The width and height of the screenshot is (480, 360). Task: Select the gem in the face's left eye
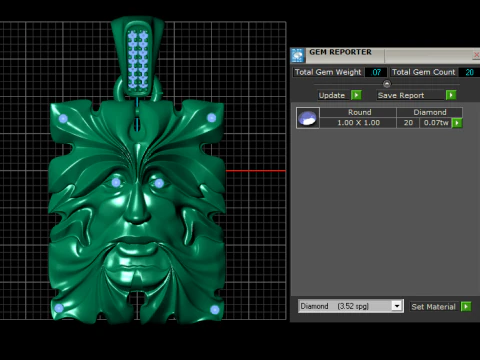click(116, 182)
